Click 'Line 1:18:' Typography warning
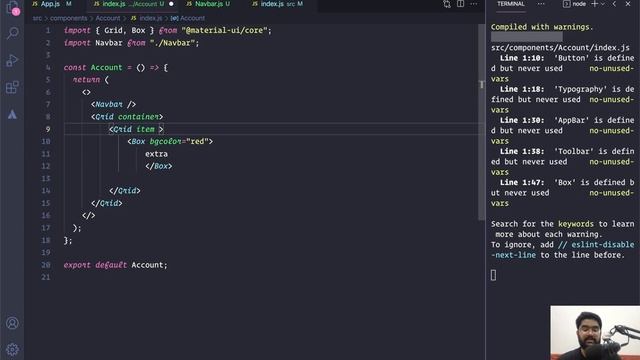 (522, 89)
